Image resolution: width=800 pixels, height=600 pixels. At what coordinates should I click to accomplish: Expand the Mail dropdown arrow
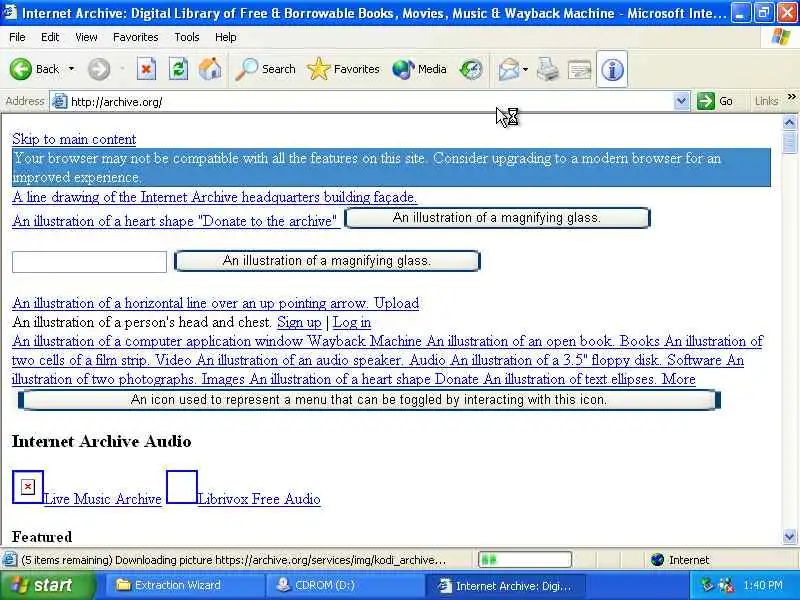[x=526, y=69]
